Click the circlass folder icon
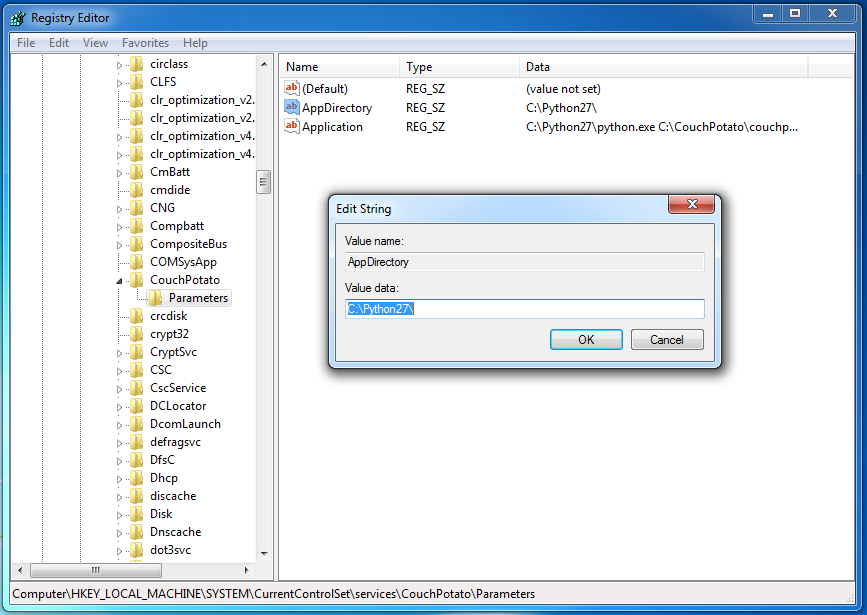This screenshot has height=615, width=867. pyautogui.click(x=137, y=64)
